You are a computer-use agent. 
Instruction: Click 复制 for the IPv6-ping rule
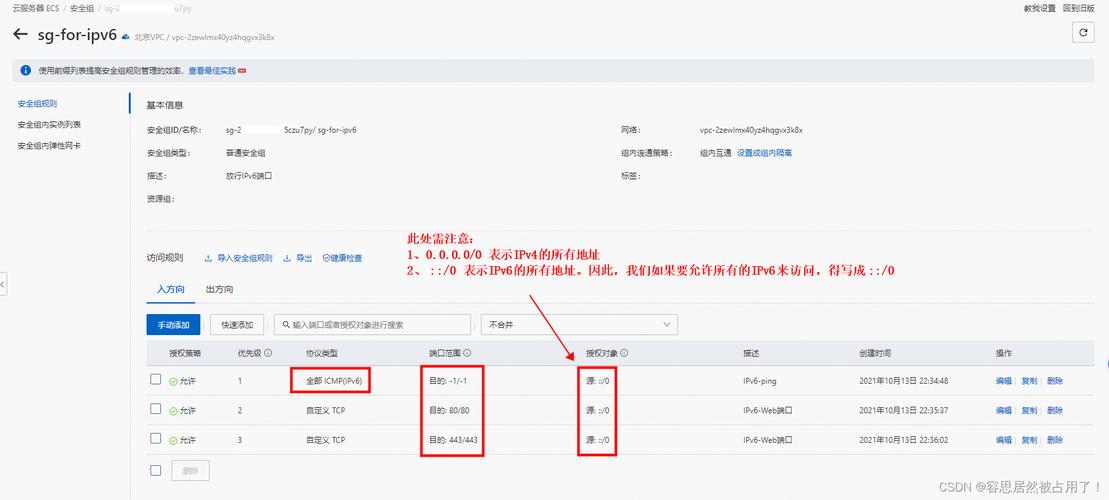click(x=1029, y=380)
